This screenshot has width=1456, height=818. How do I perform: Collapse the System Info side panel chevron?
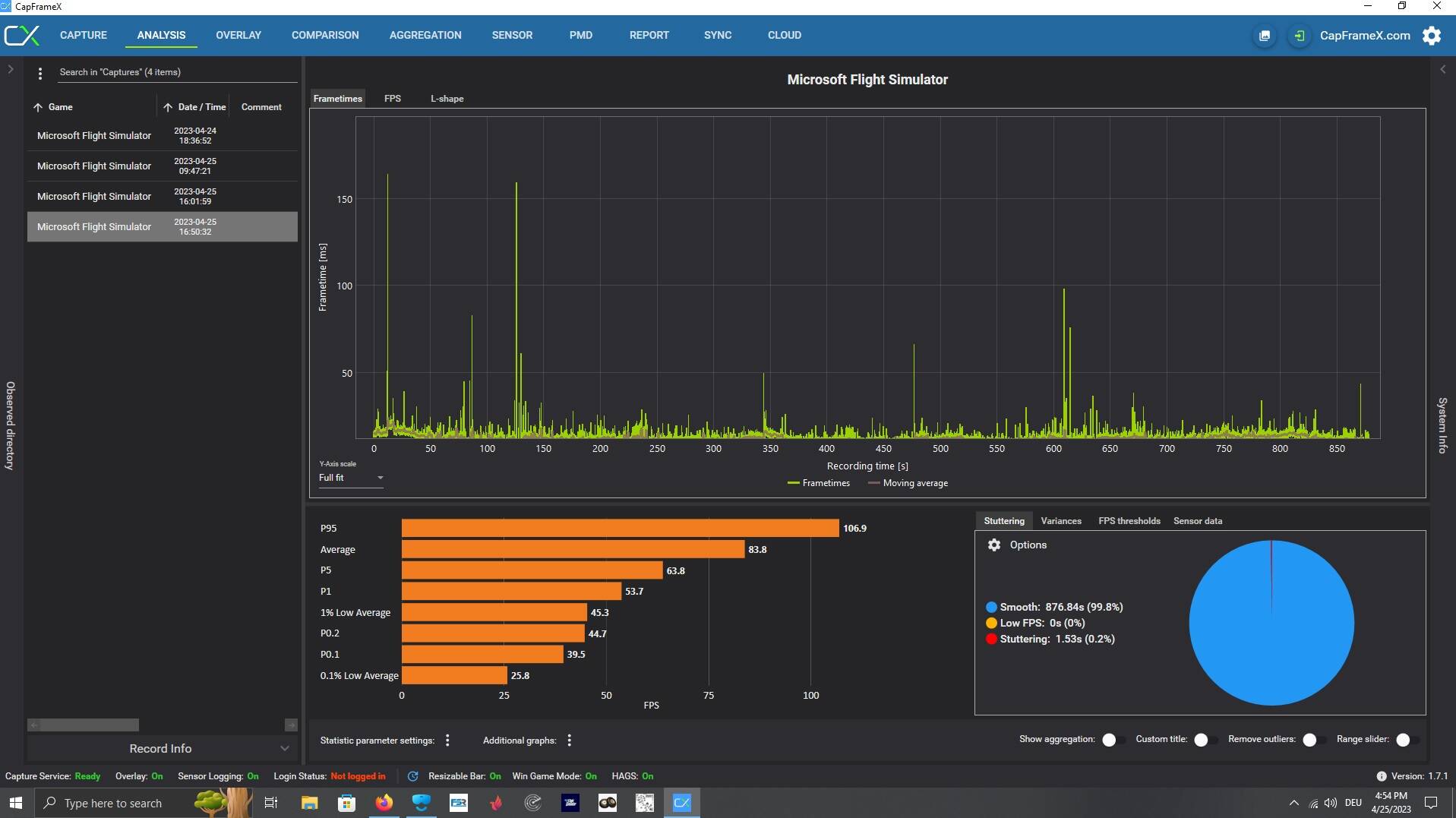[1442, 69]
